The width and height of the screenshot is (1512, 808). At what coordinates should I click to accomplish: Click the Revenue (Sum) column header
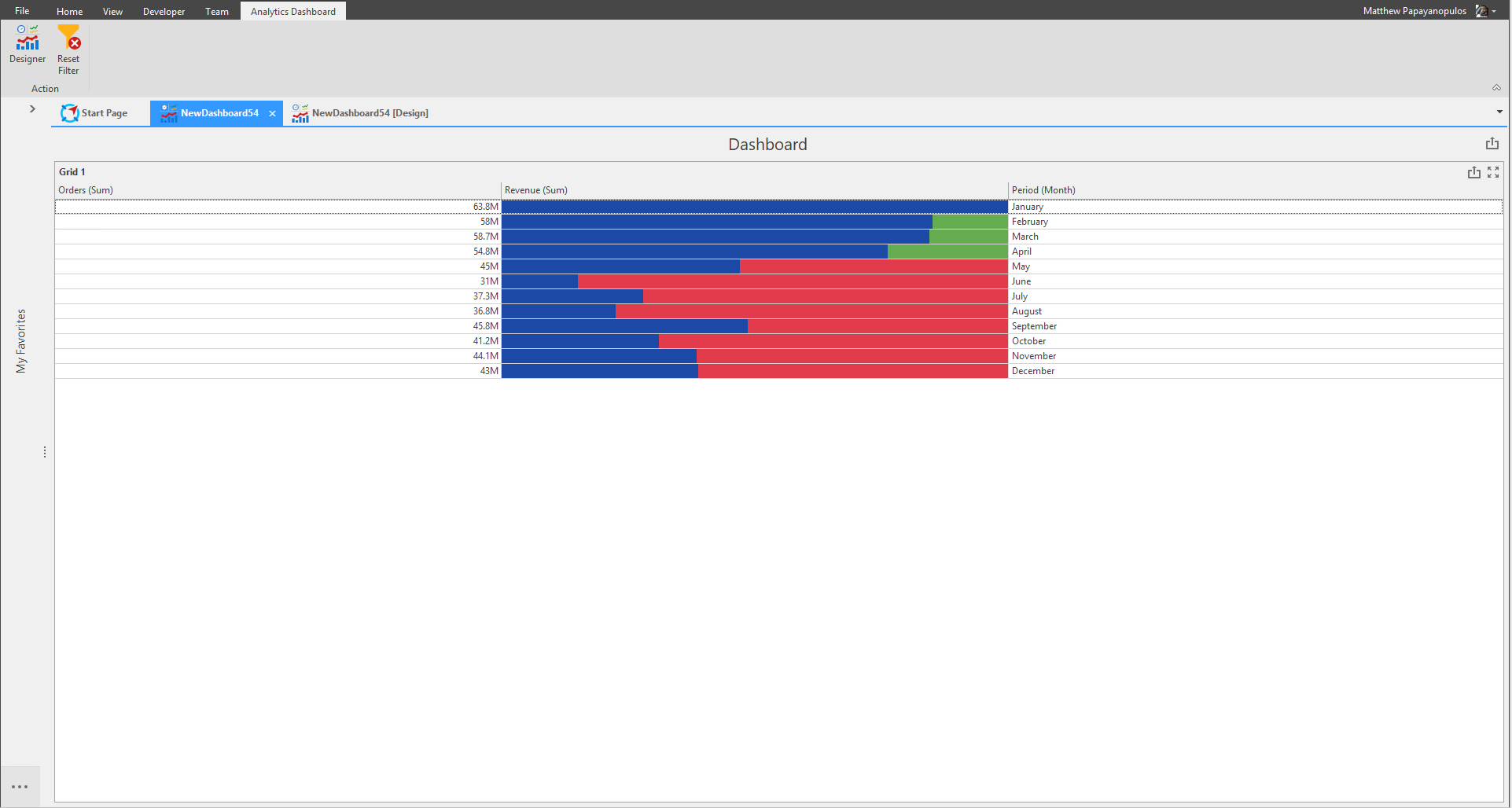tap(755, 190)
